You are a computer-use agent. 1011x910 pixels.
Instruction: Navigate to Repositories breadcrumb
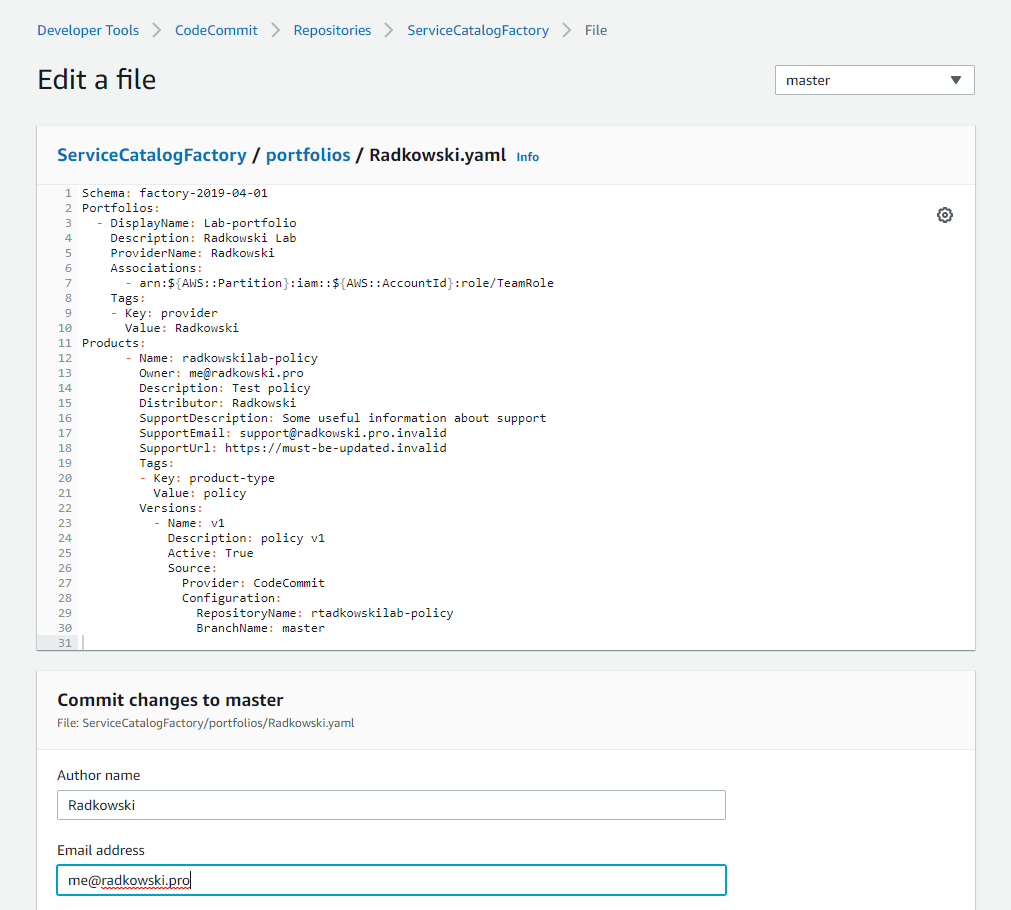click(x=332, y=30)
